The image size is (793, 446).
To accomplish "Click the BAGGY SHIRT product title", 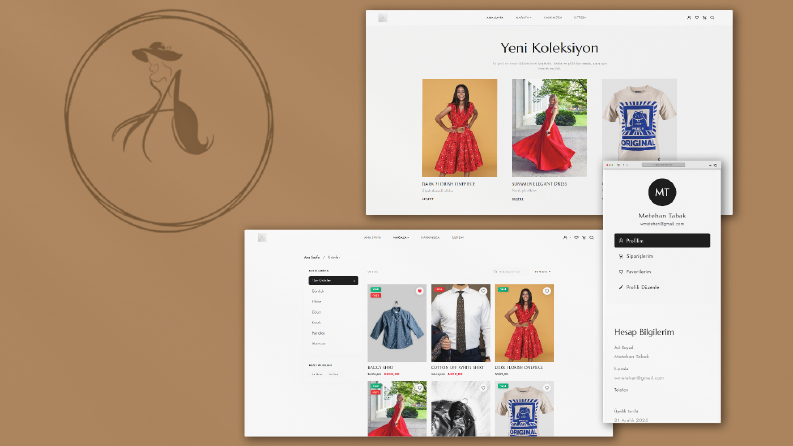I will coord(380,368).
